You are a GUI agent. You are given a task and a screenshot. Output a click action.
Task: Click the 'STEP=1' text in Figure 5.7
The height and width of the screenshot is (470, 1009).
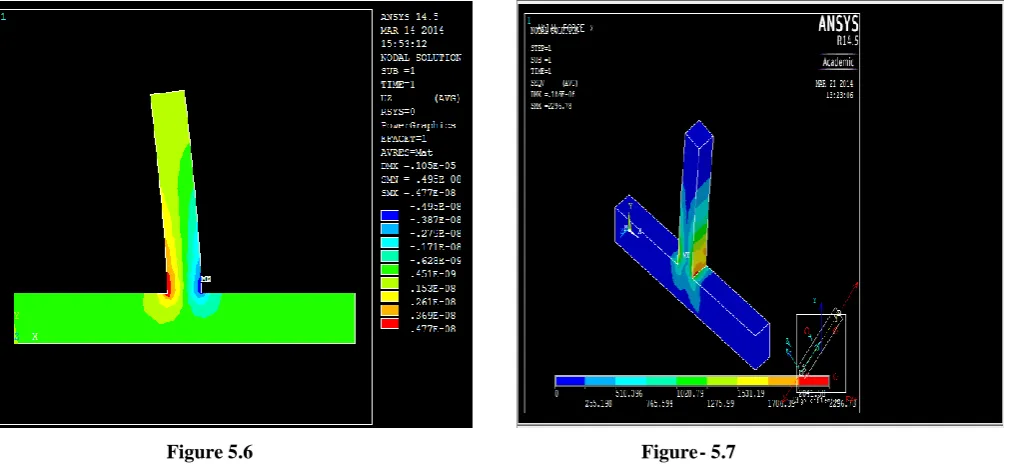coord(541,48)
